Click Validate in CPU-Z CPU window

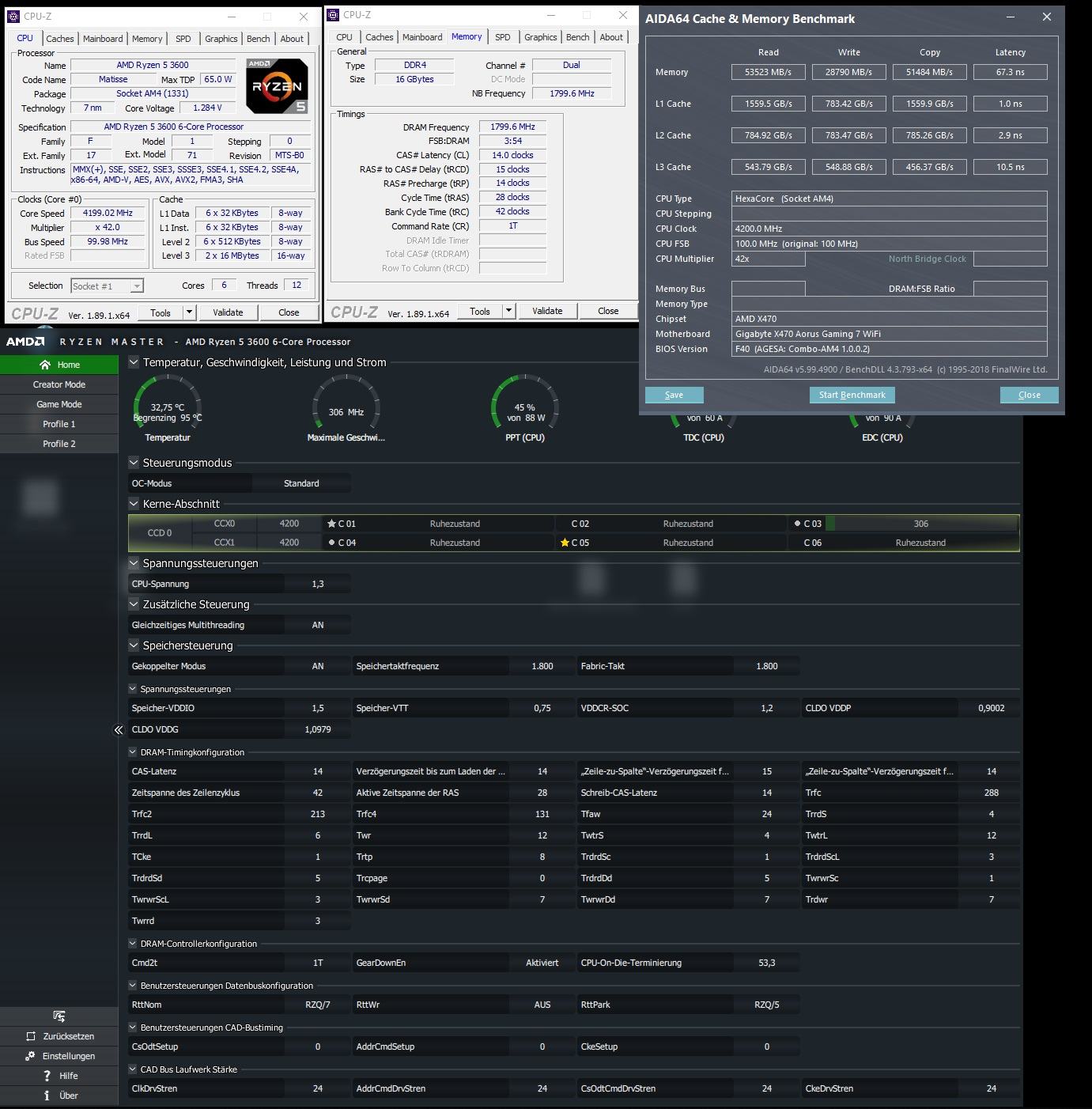click(228, 312)
